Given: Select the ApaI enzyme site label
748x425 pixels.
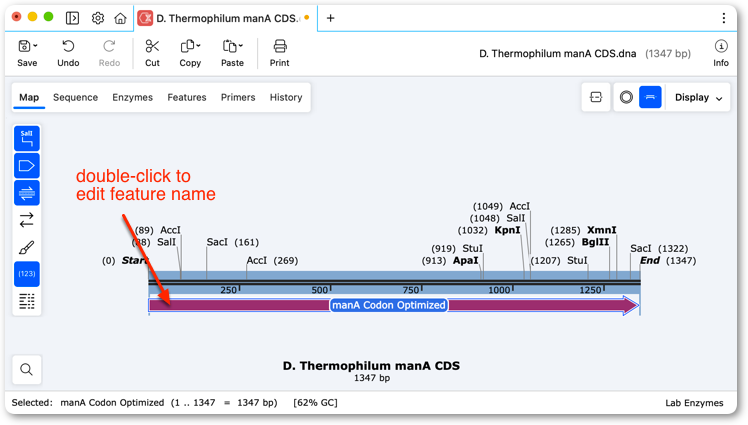Looking at the screenshot, I should click(x=466, y=260).
